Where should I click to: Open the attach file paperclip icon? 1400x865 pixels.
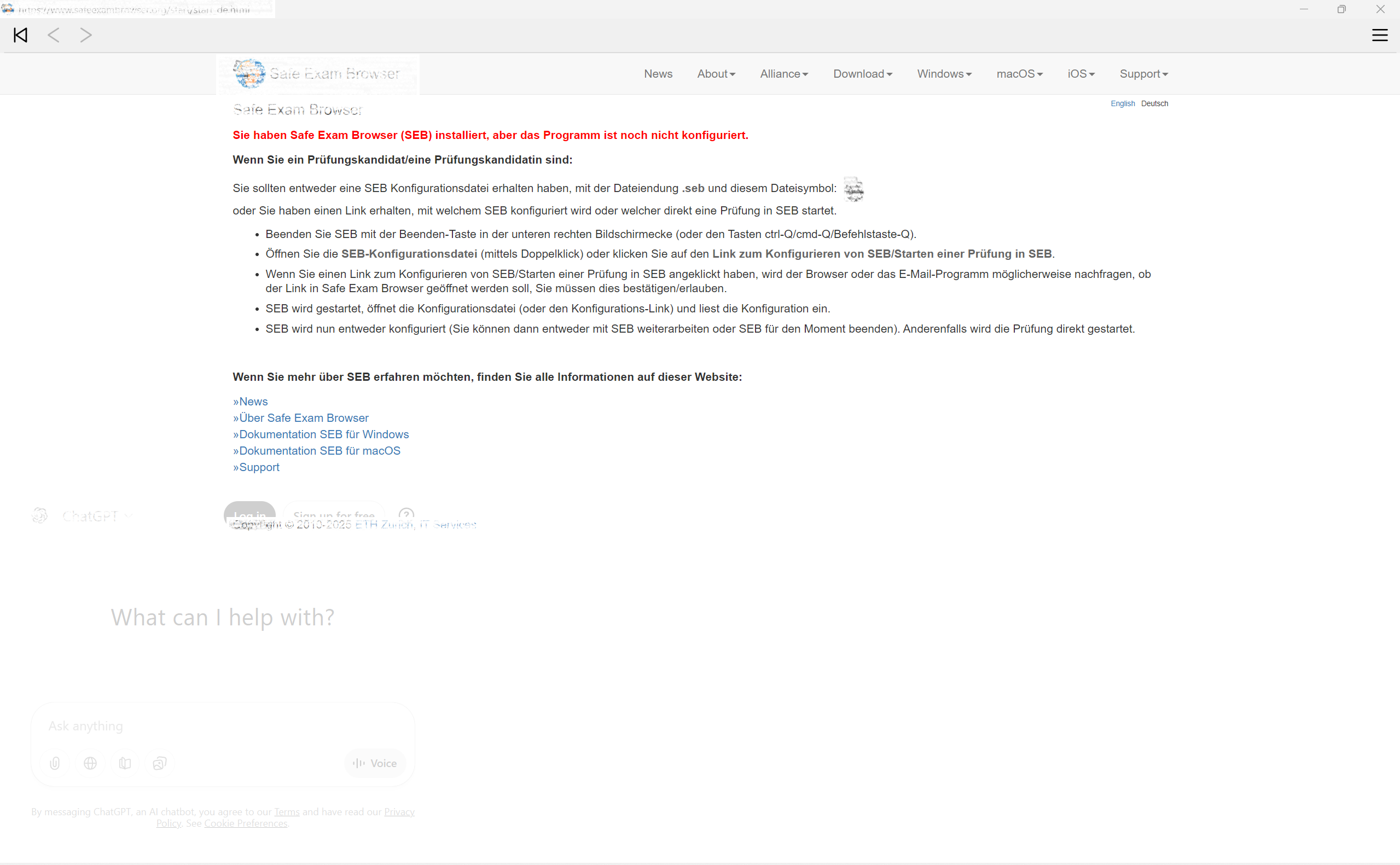click(54, 763)
